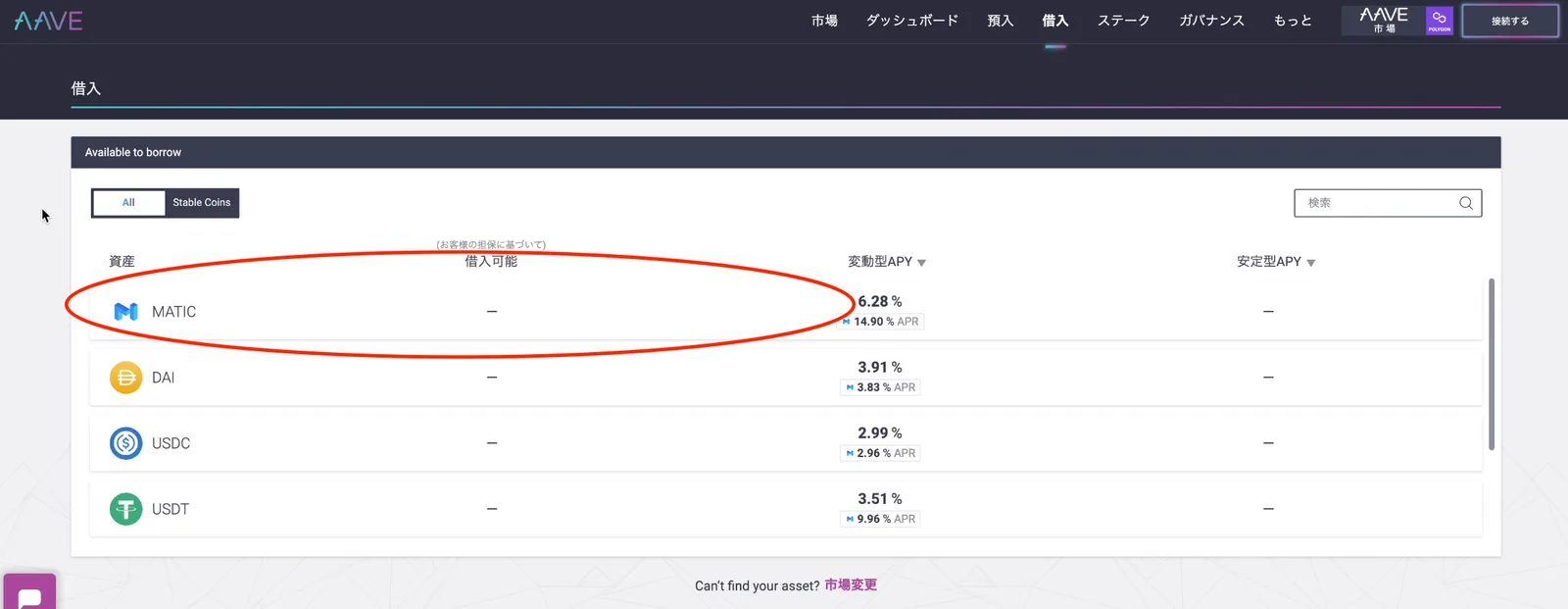Image resolution: width=1568 pixels, height=609 pixels.
Task: Click the MATIC asset name
Action: [174, 312]
